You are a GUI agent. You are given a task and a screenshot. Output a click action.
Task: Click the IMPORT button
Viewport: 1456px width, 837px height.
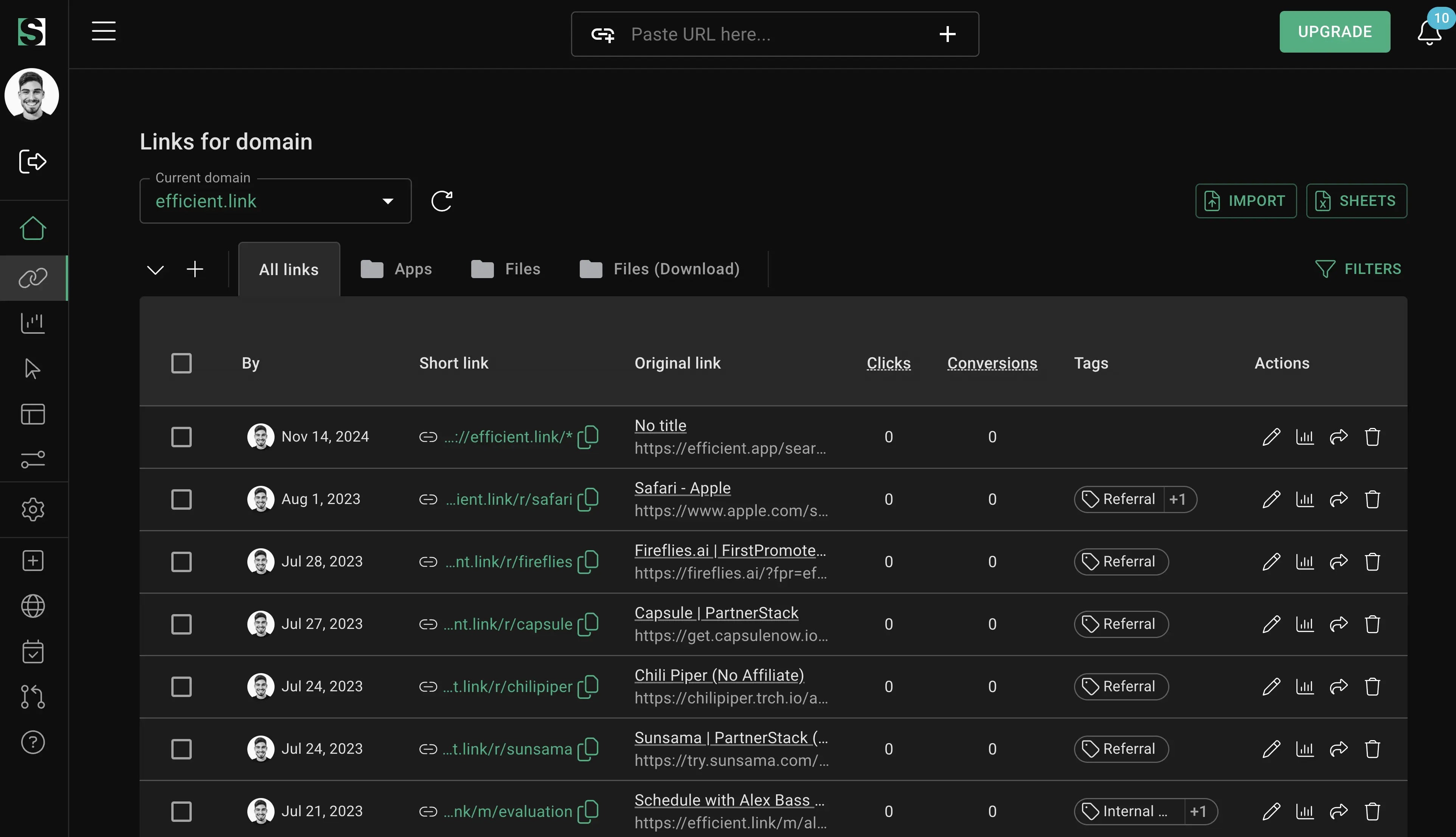coord(1245,201)
